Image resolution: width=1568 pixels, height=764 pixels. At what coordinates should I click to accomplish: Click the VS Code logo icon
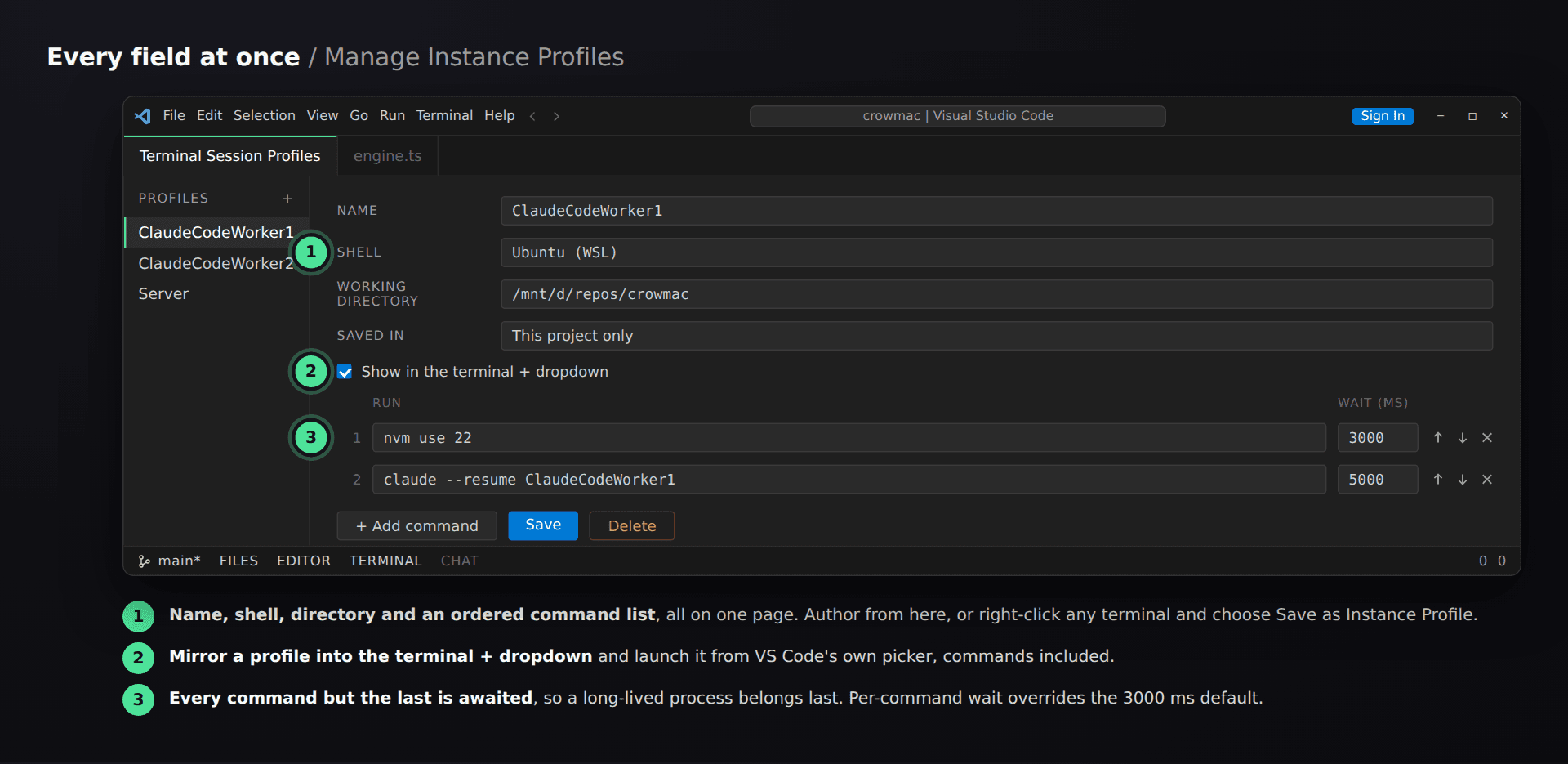142,116
